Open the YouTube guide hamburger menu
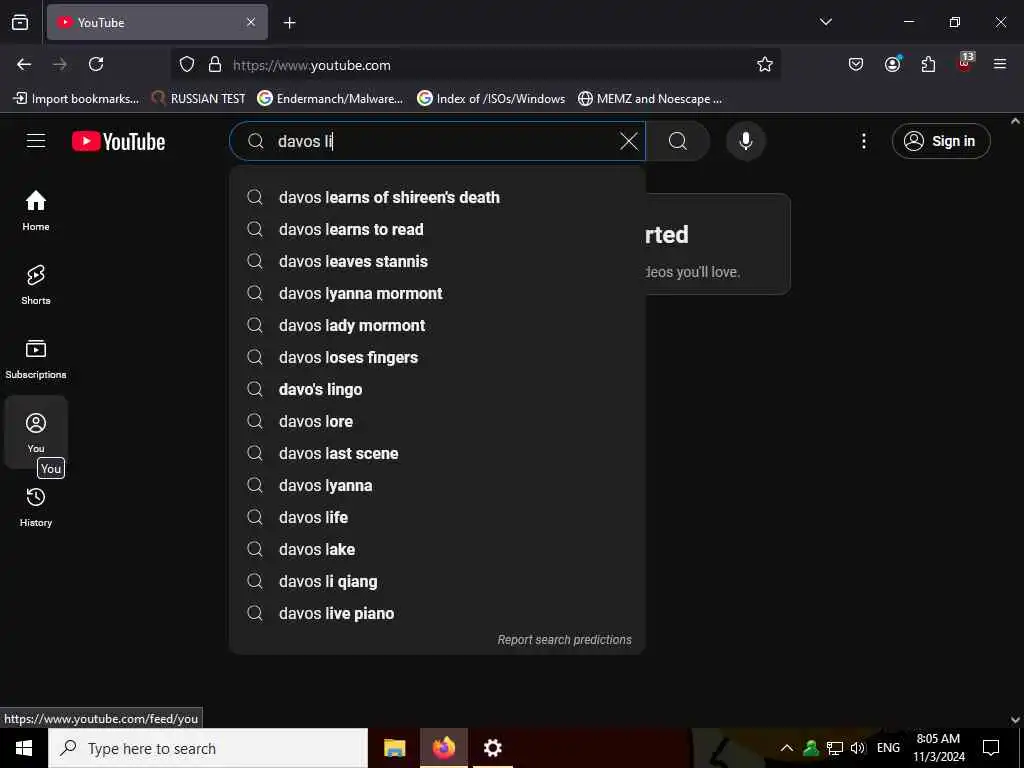The height and width of the screenshot is (768, 1024). (x=36, y=141)
